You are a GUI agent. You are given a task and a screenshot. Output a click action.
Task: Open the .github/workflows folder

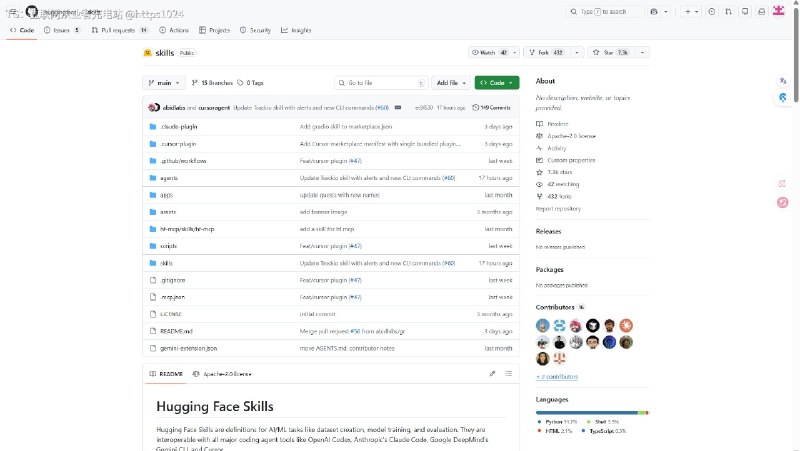pyautogui.click(x=183, y=161)
